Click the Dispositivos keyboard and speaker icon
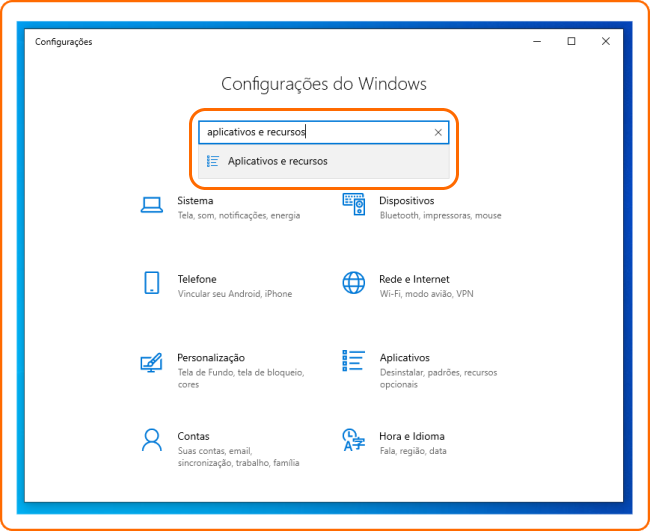650x531 pixels. tap(354, 204)
